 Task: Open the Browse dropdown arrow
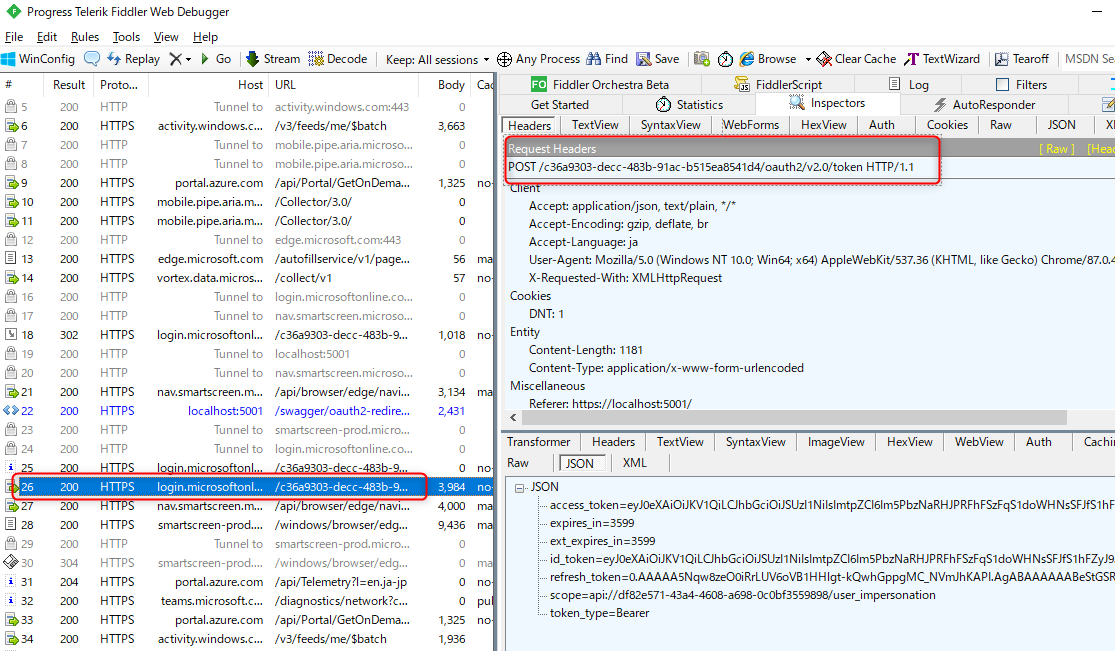click(808, 60)
